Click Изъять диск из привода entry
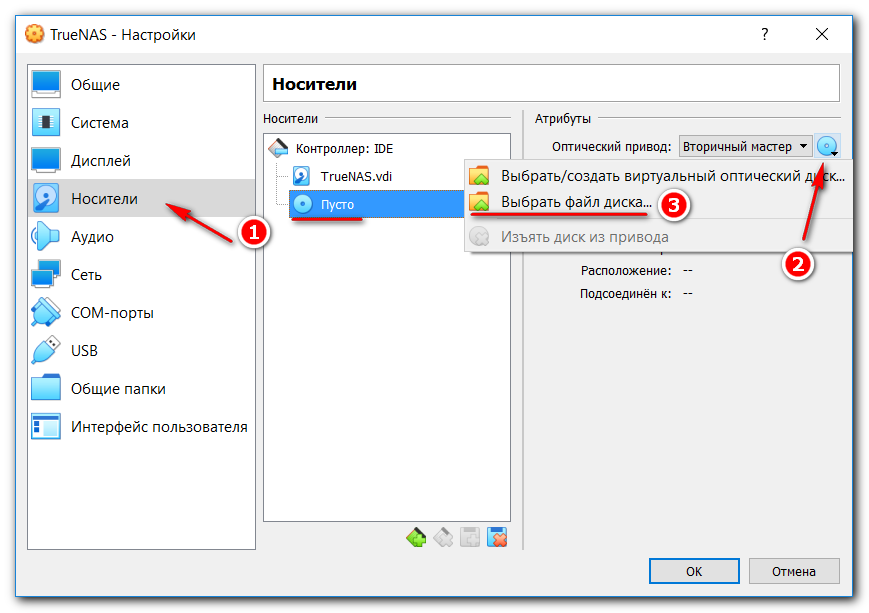Image resolution: width=869 pixels, height=613 pixels. point(658,237)
